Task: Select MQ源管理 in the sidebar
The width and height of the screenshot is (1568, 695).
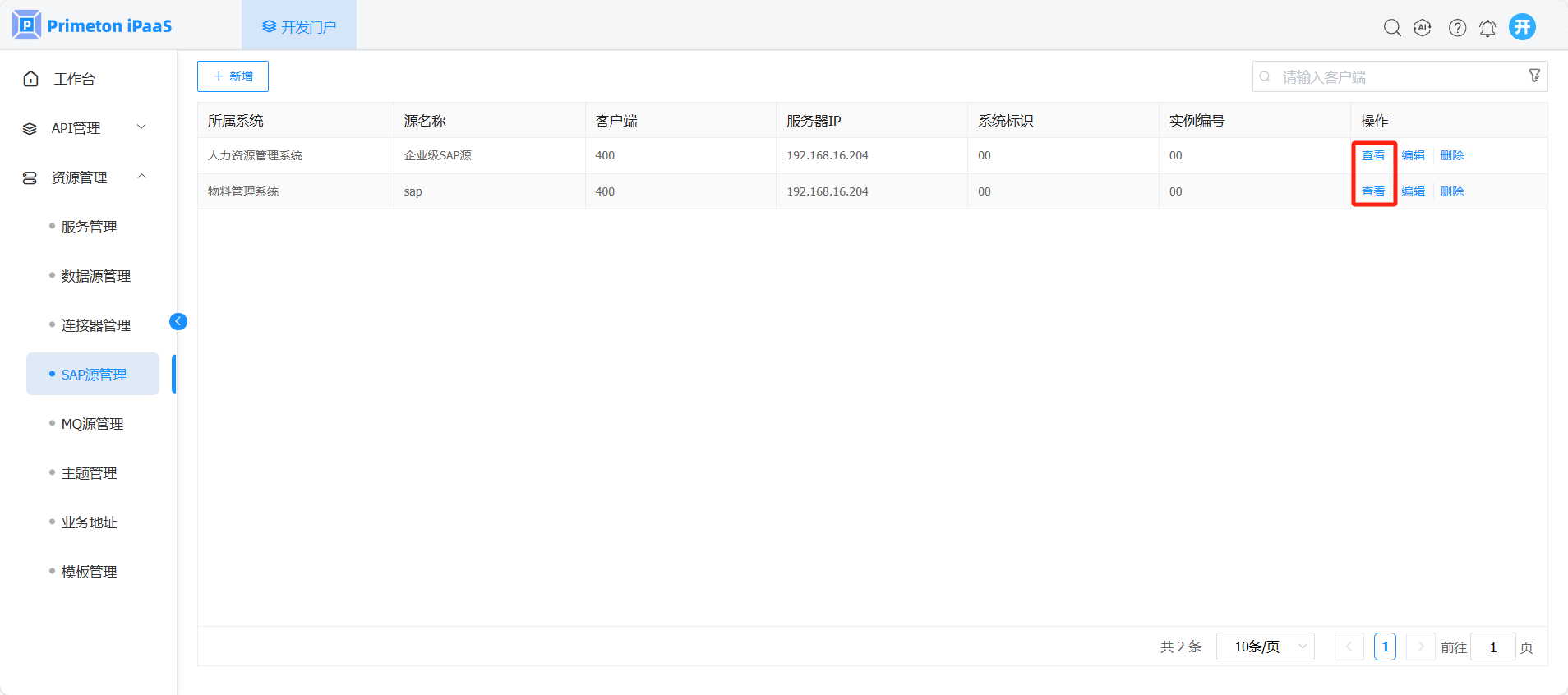Action: [x=92, y=424]
